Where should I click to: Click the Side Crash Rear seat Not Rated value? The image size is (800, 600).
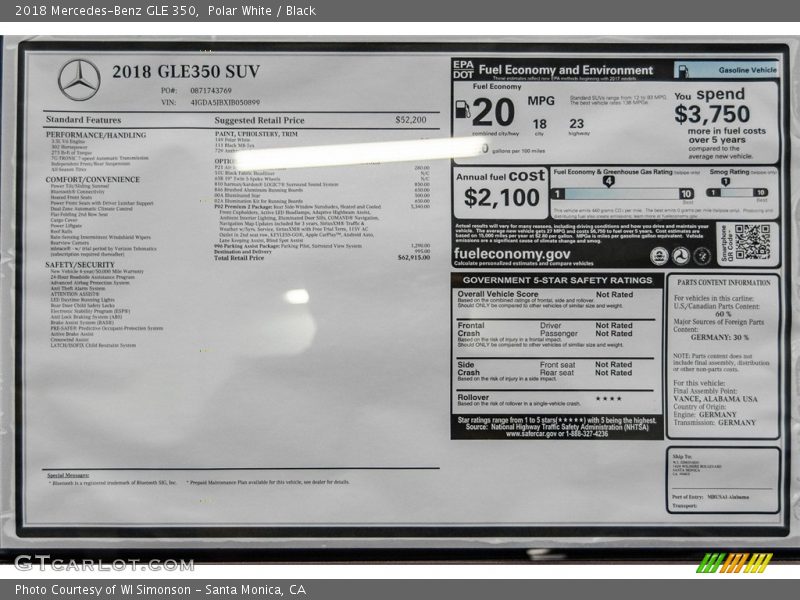click(613, 372)
